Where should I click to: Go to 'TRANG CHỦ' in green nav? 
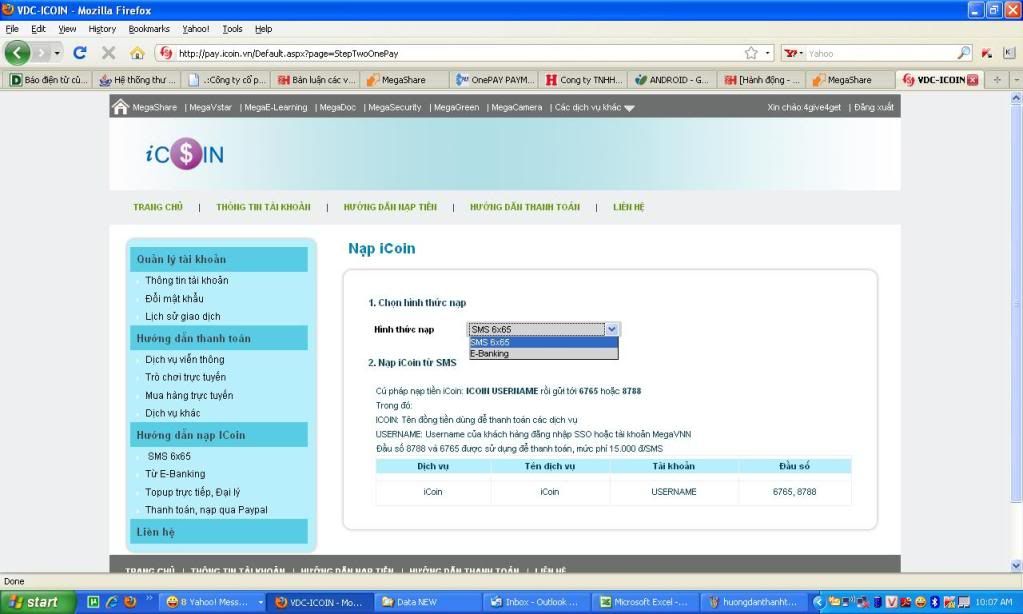(x=158, y=207)
